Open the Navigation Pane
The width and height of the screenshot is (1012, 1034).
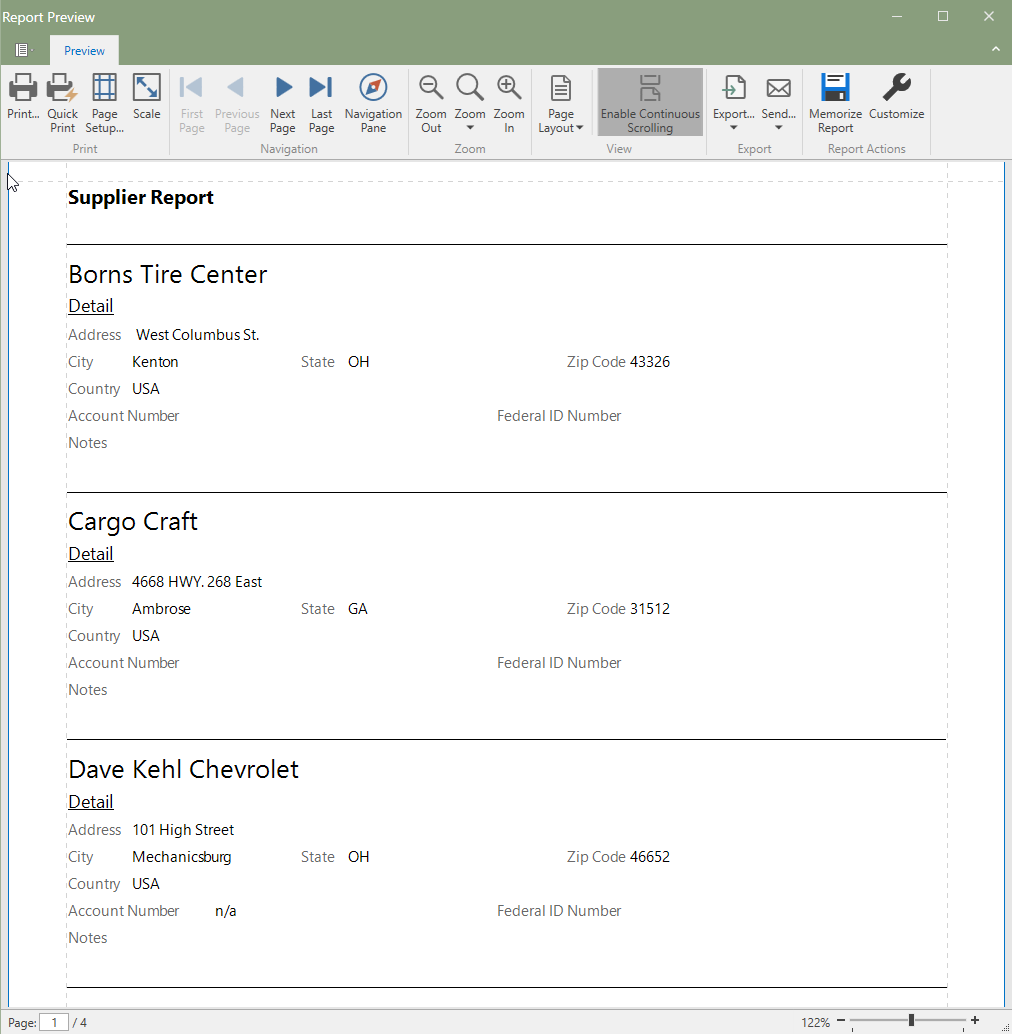click(x=373, y=90)
